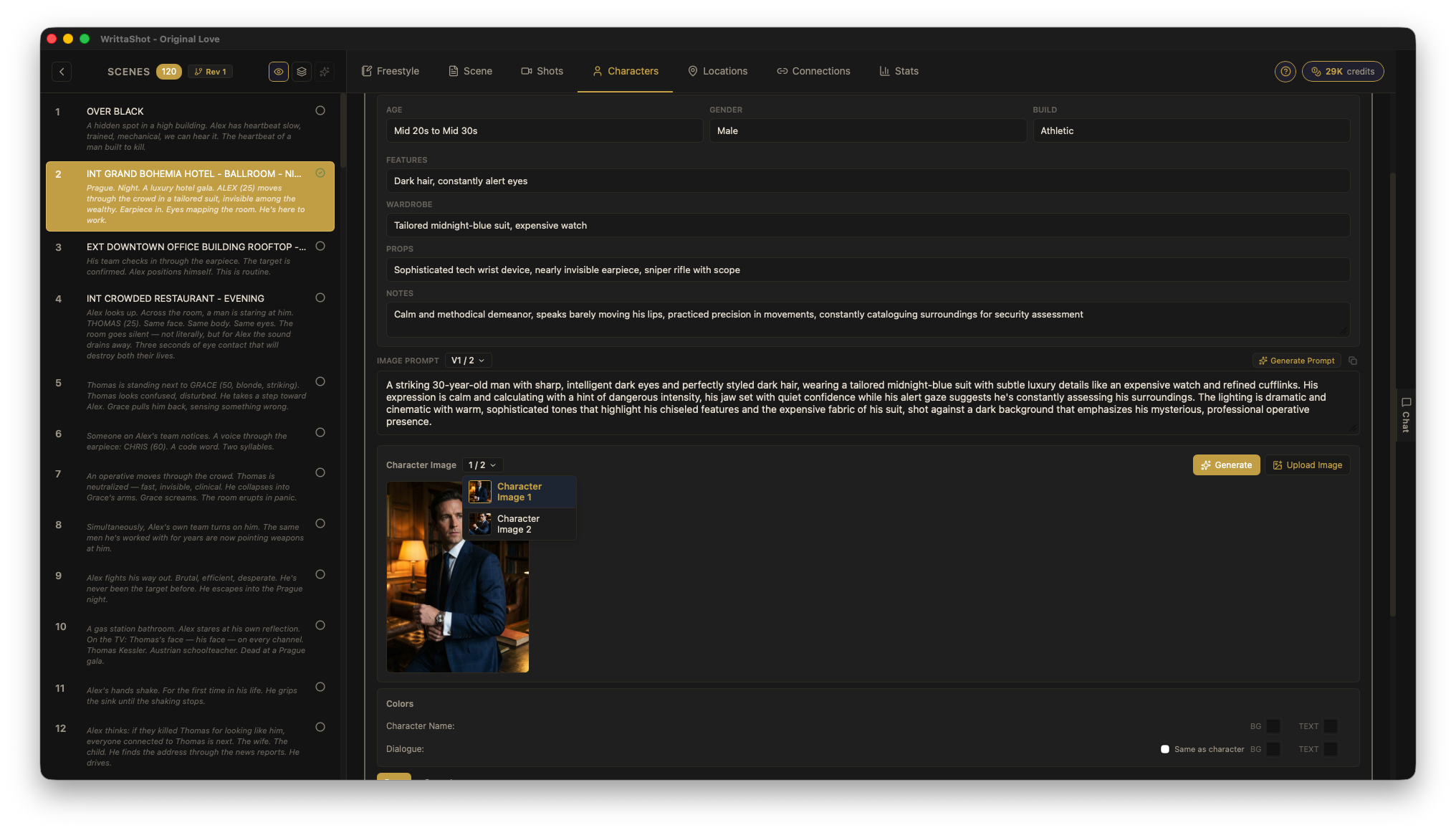
Task: Switch to the Locations tab
Action: click(x=718, y=71)
